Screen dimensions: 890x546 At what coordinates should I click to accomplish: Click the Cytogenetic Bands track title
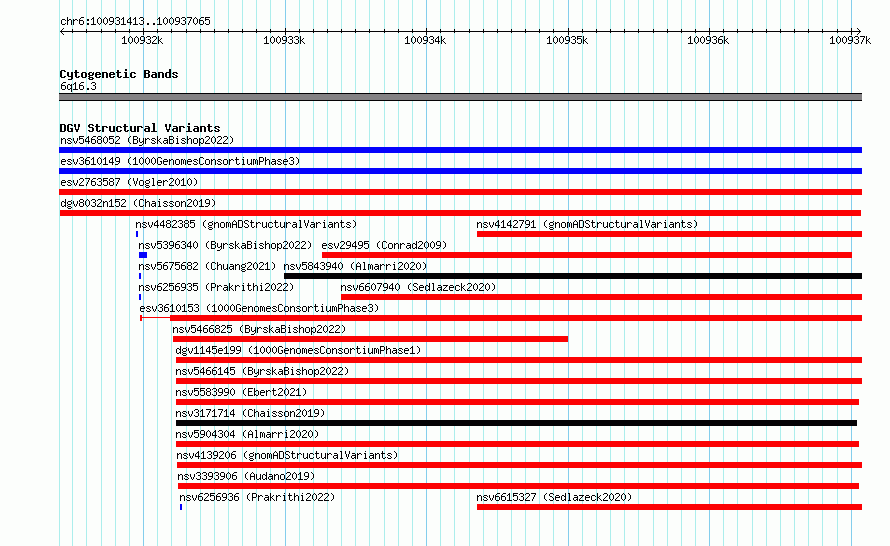[119, 74]
